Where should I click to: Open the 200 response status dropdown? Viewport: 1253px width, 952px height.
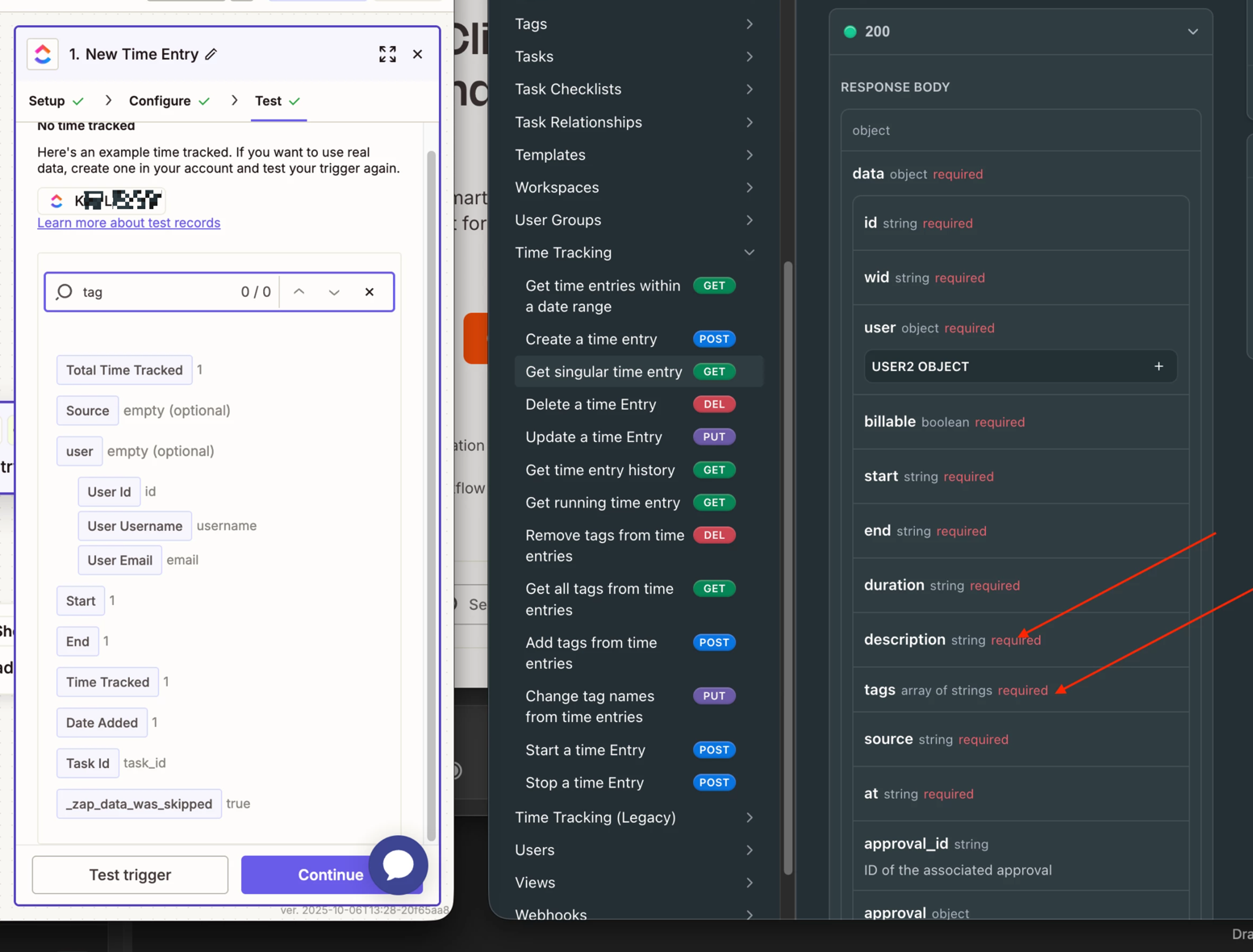(1192, 31)
